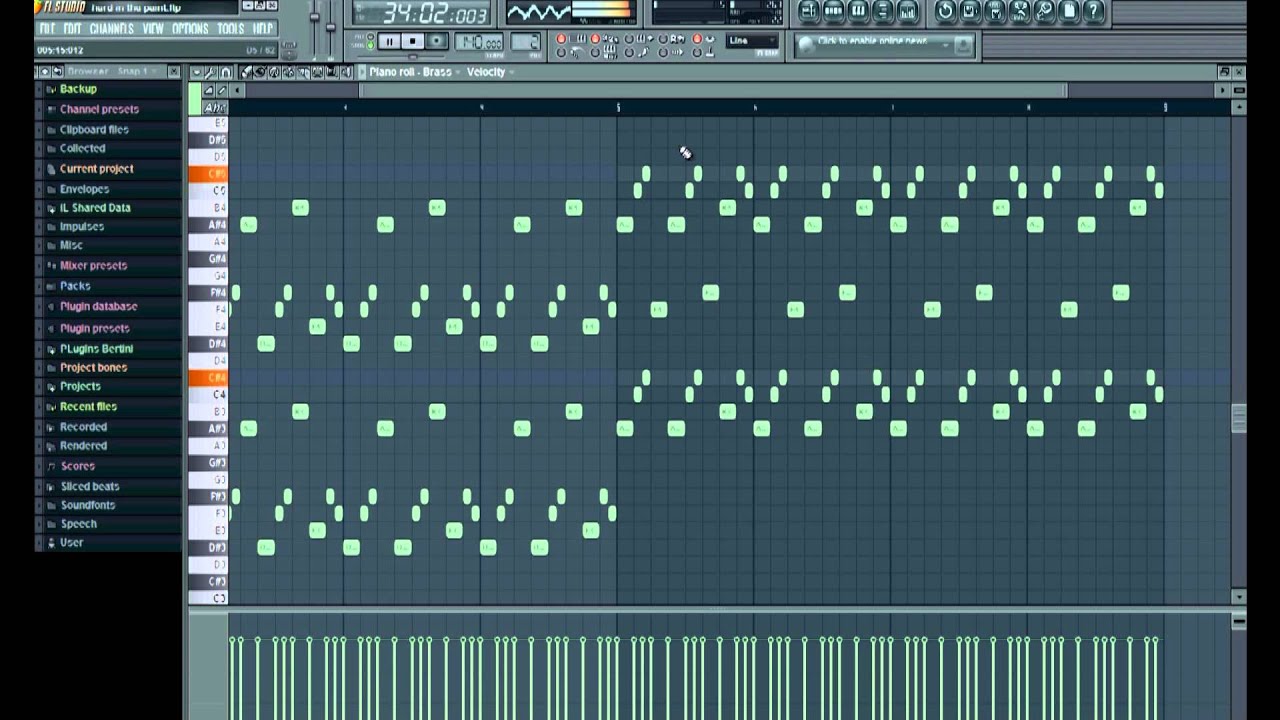Select the Sliced beats browser folder

coord(90,486)
